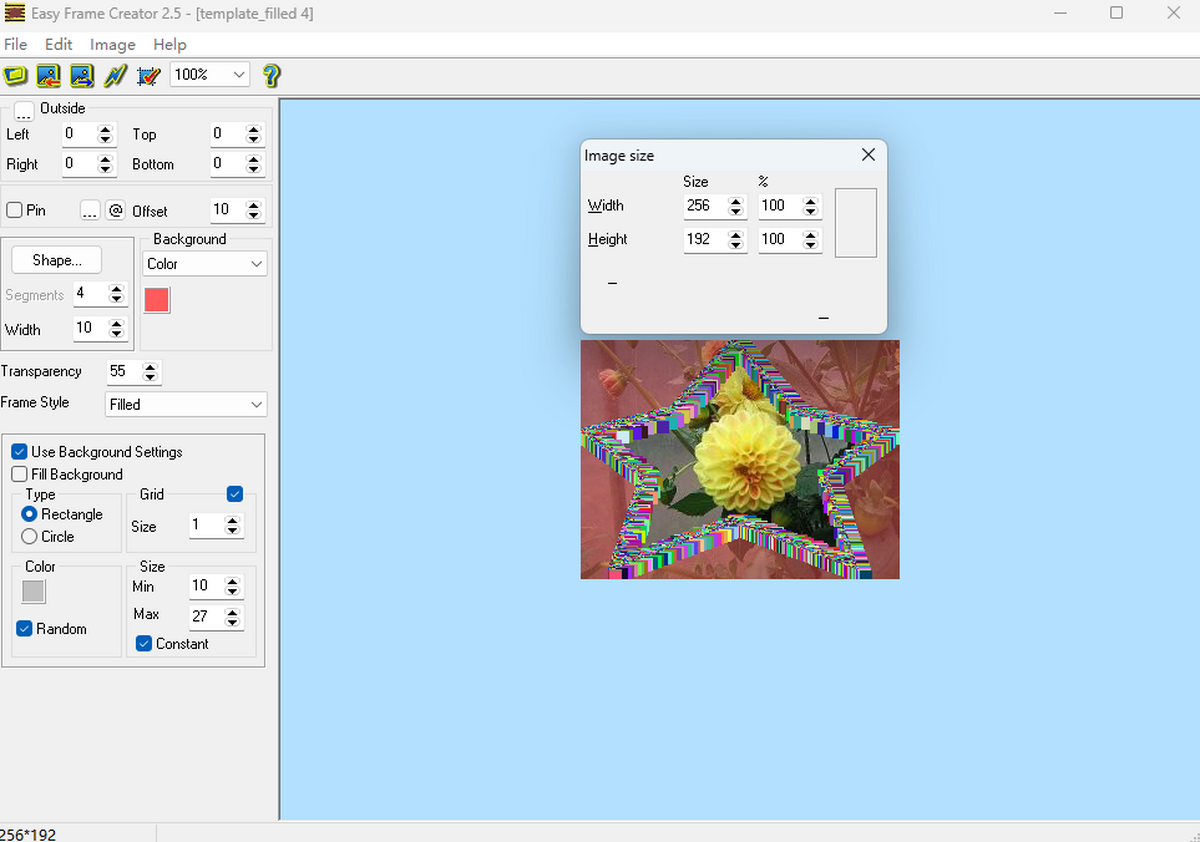Screen dimensions: 1200x842
Task: Increase the Transparency value
Action: [x=150, y=367]
